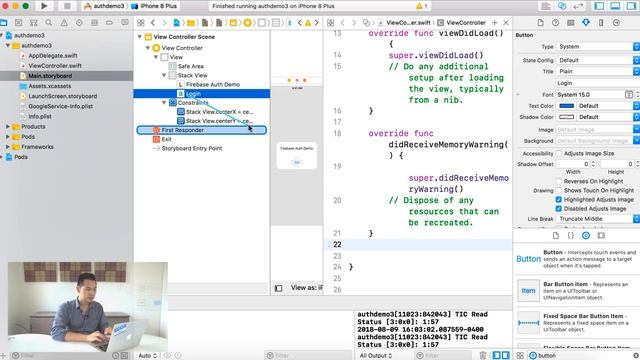Switch to the standard editor
This screenshot has height=360, width=640.
(546, 6)
